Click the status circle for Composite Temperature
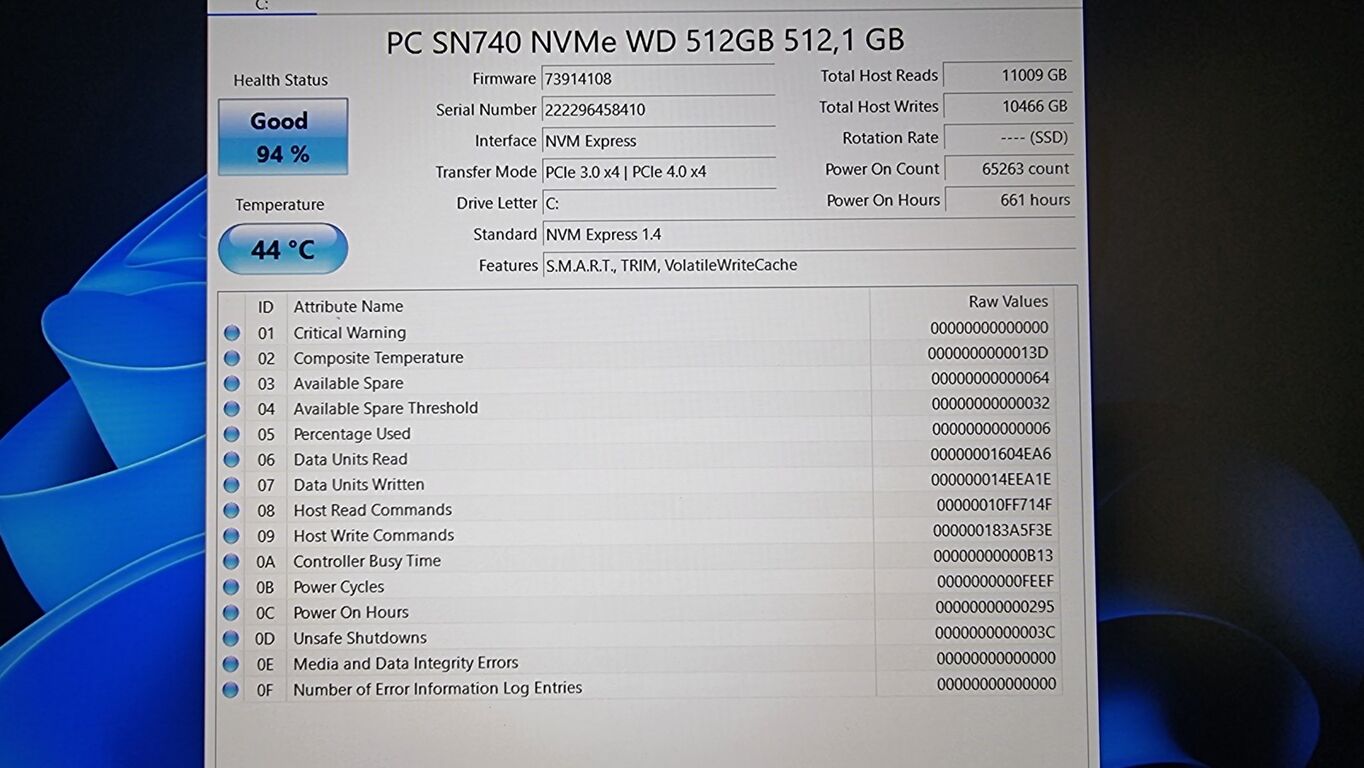Image resolution: width=1364 pixels, height=768 pixels. (x=232, y=358)
